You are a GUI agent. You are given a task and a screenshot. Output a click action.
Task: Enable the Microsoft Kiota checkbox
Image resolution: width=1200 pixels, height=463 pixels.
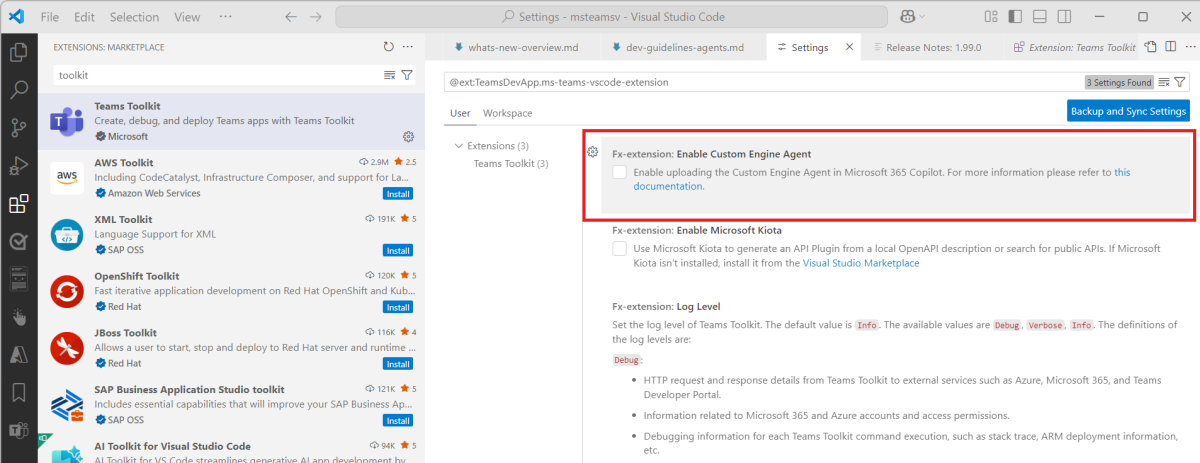point(620,249)
